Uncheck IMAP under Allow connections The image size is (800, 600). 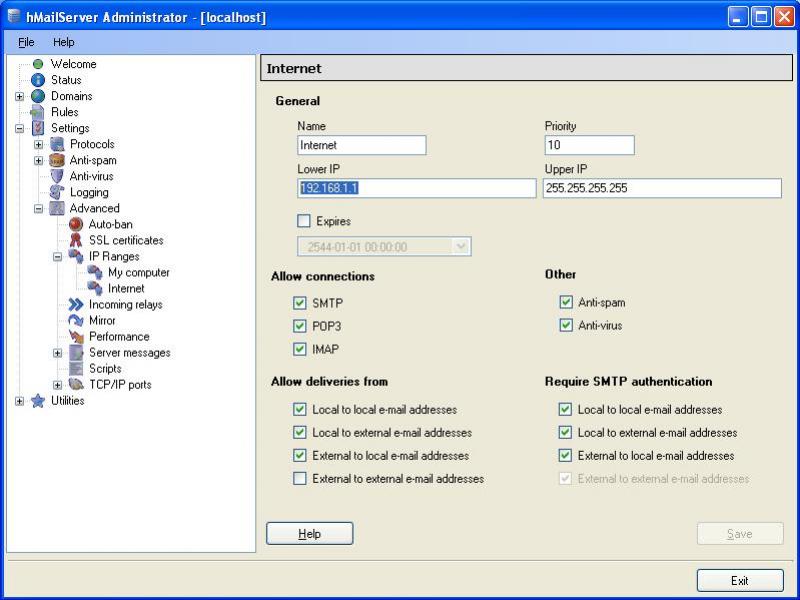[x=299, y=349]
